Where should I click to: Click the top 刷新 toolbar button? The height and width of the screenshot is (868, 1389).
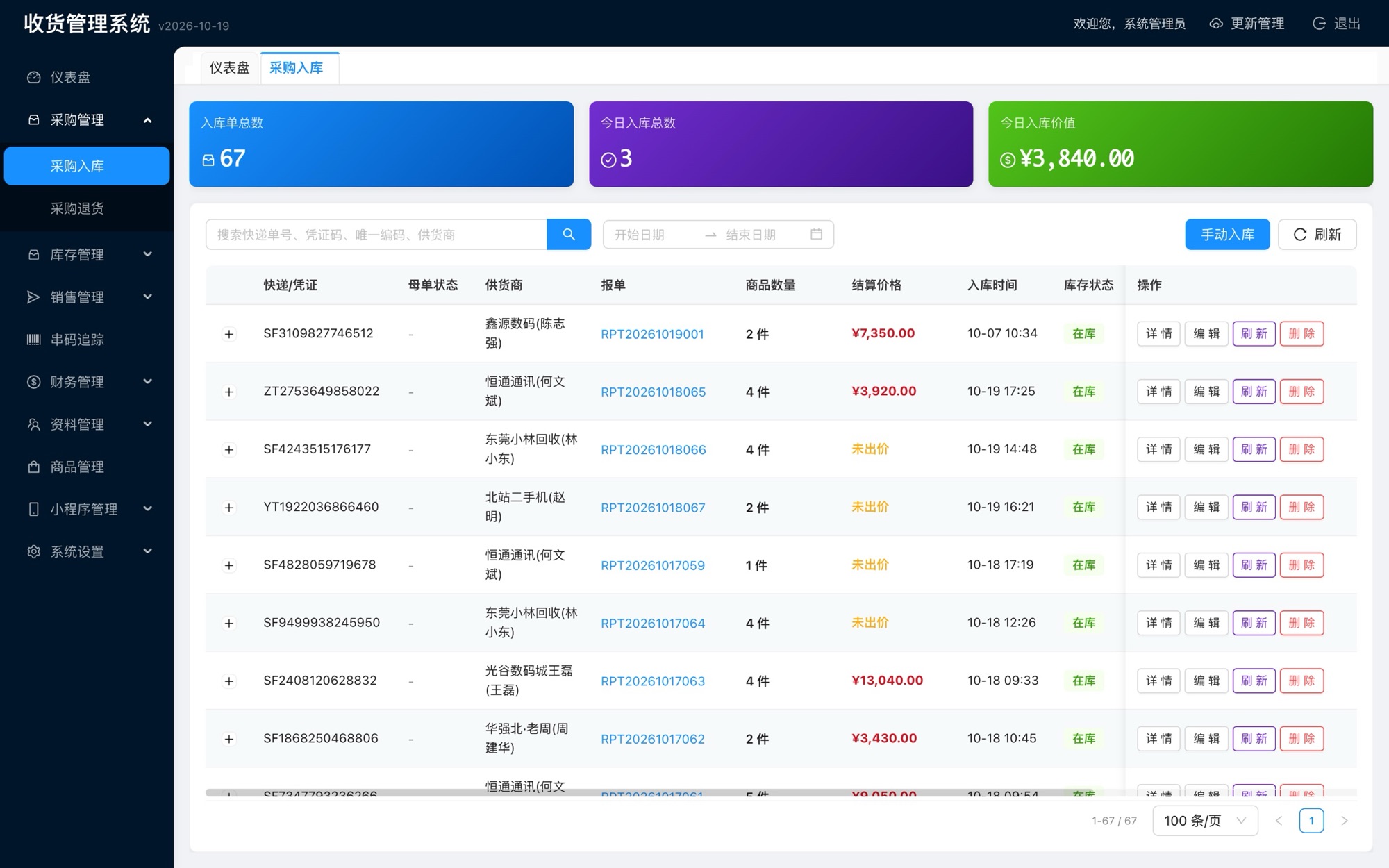point(1317,235)
